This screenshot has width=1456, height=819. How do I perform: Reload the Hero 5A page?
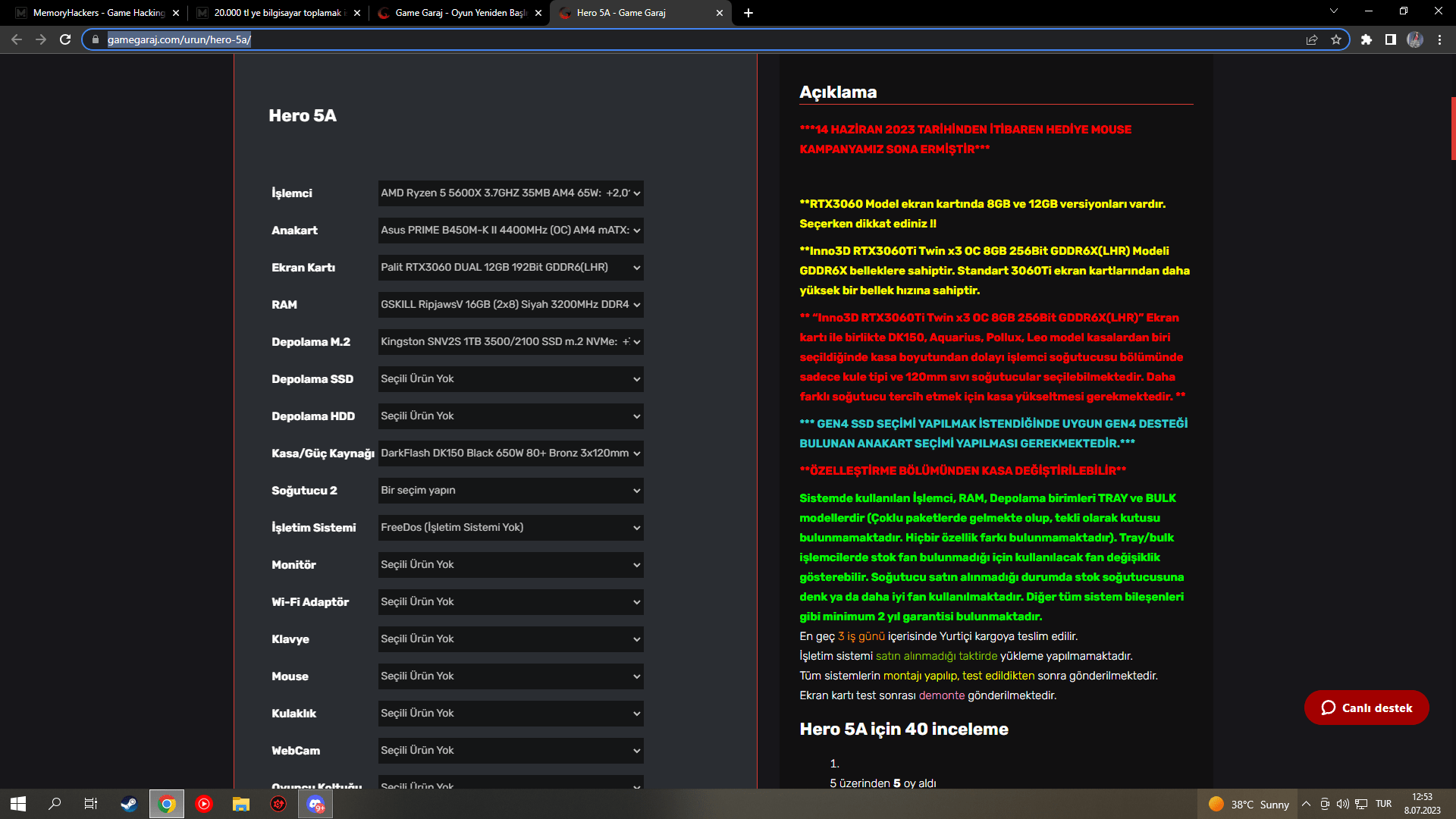point(65,39)
